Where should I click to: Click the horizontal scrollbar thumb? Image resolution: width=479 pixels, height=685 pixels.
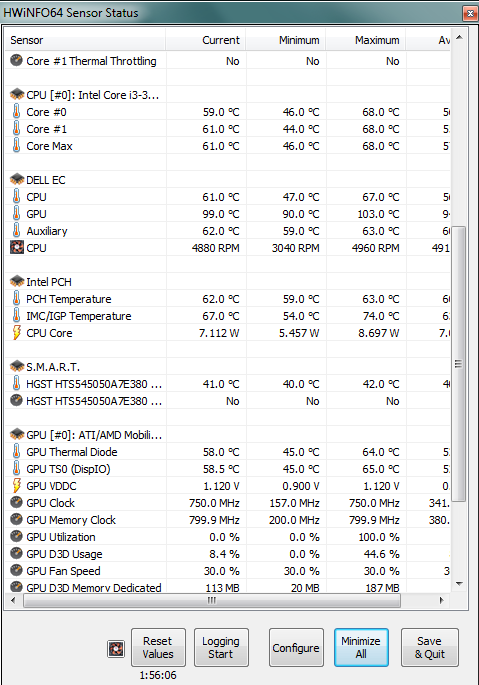pos(212,600)
